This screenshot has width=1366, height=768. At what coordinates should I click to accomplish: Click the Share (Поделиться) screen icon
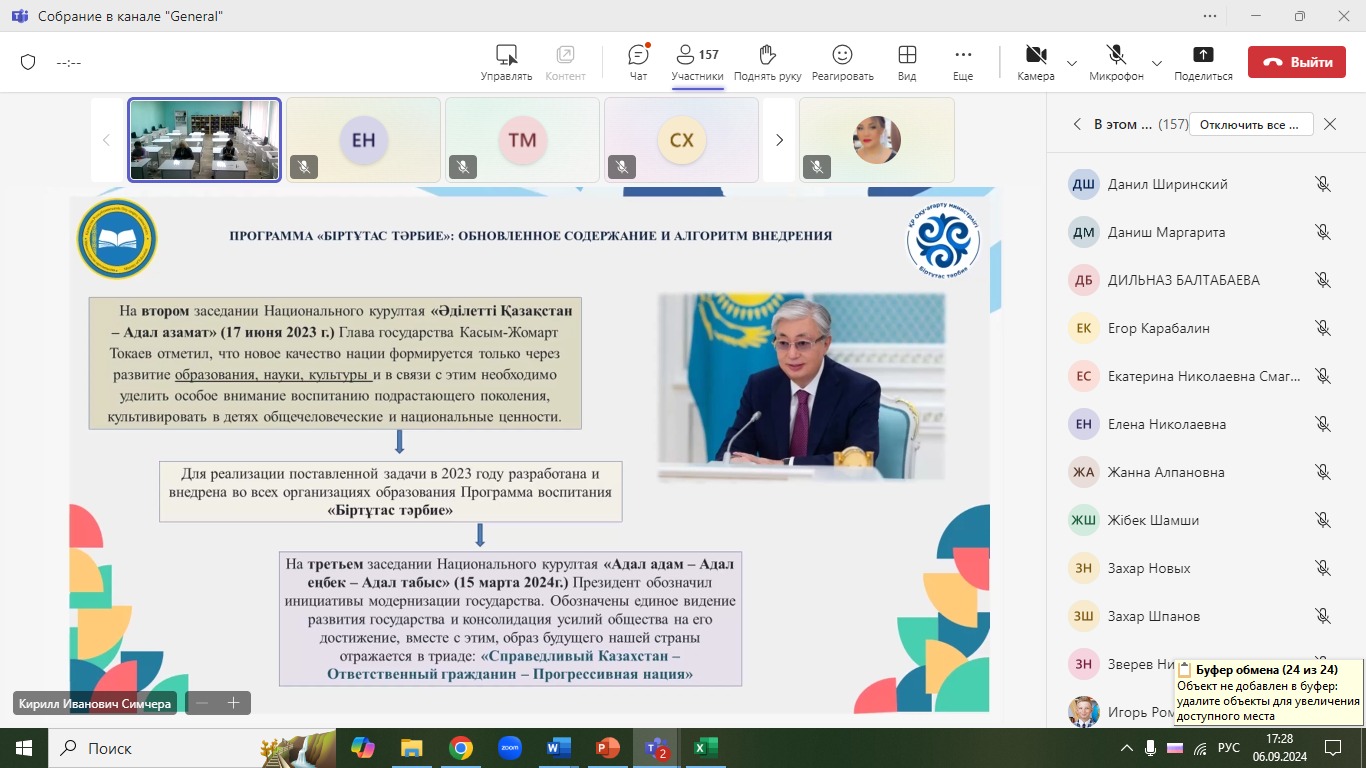1203,55
